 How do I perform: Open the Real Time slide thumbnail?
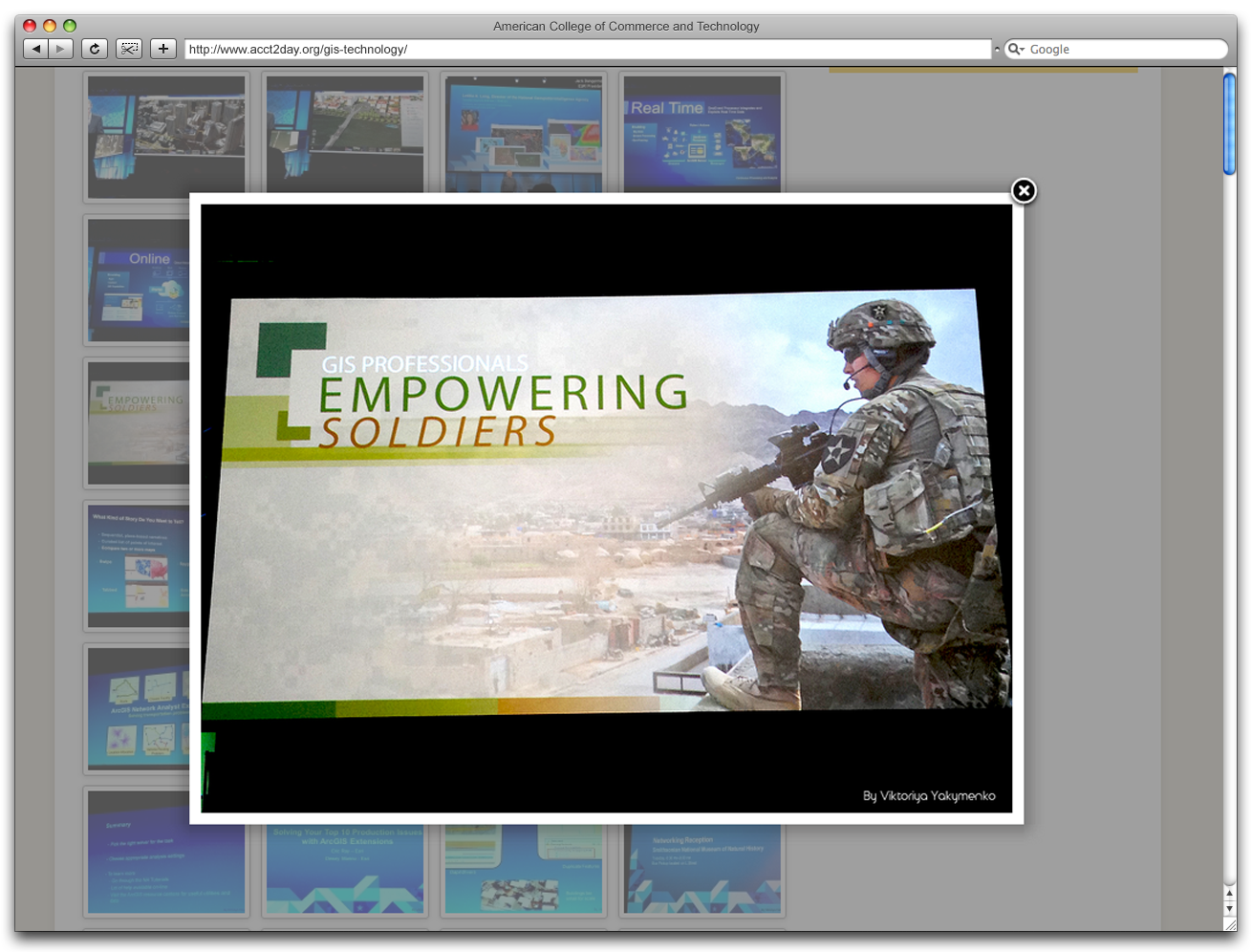click(x=702, y=136)
